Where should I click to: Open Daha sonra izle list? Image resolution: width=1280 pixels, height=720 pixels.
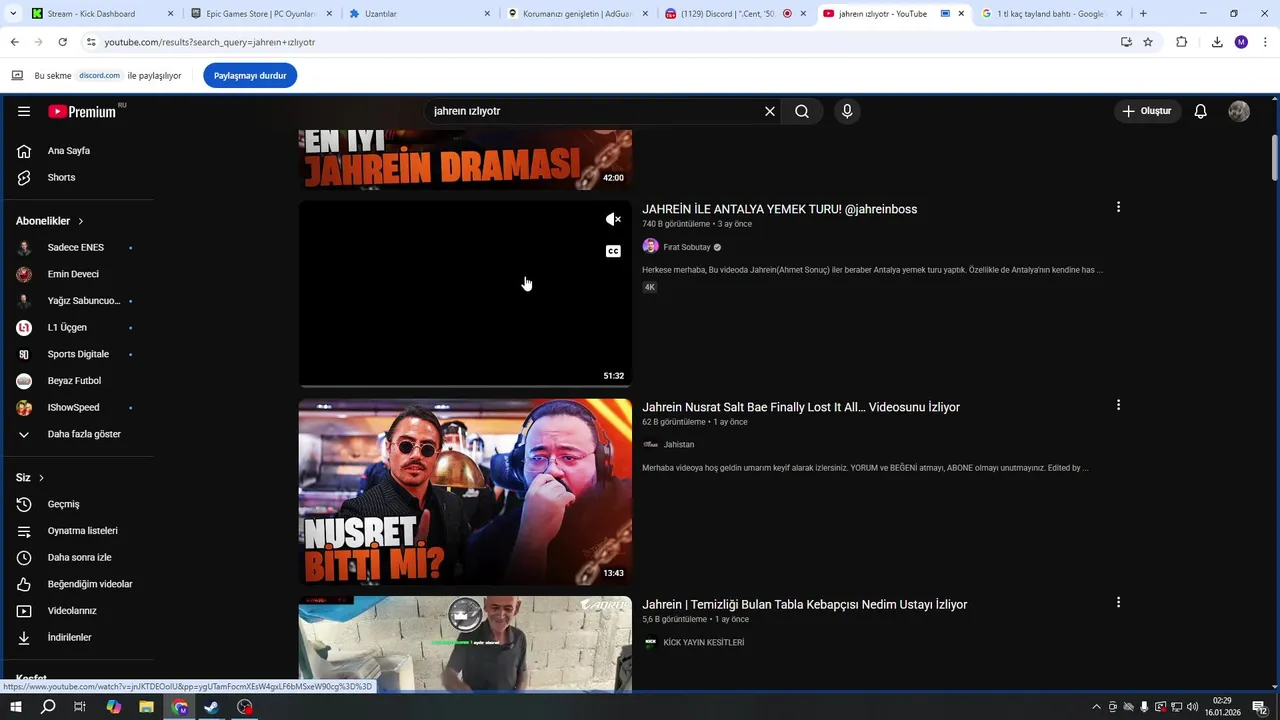(x=78, y=557)
